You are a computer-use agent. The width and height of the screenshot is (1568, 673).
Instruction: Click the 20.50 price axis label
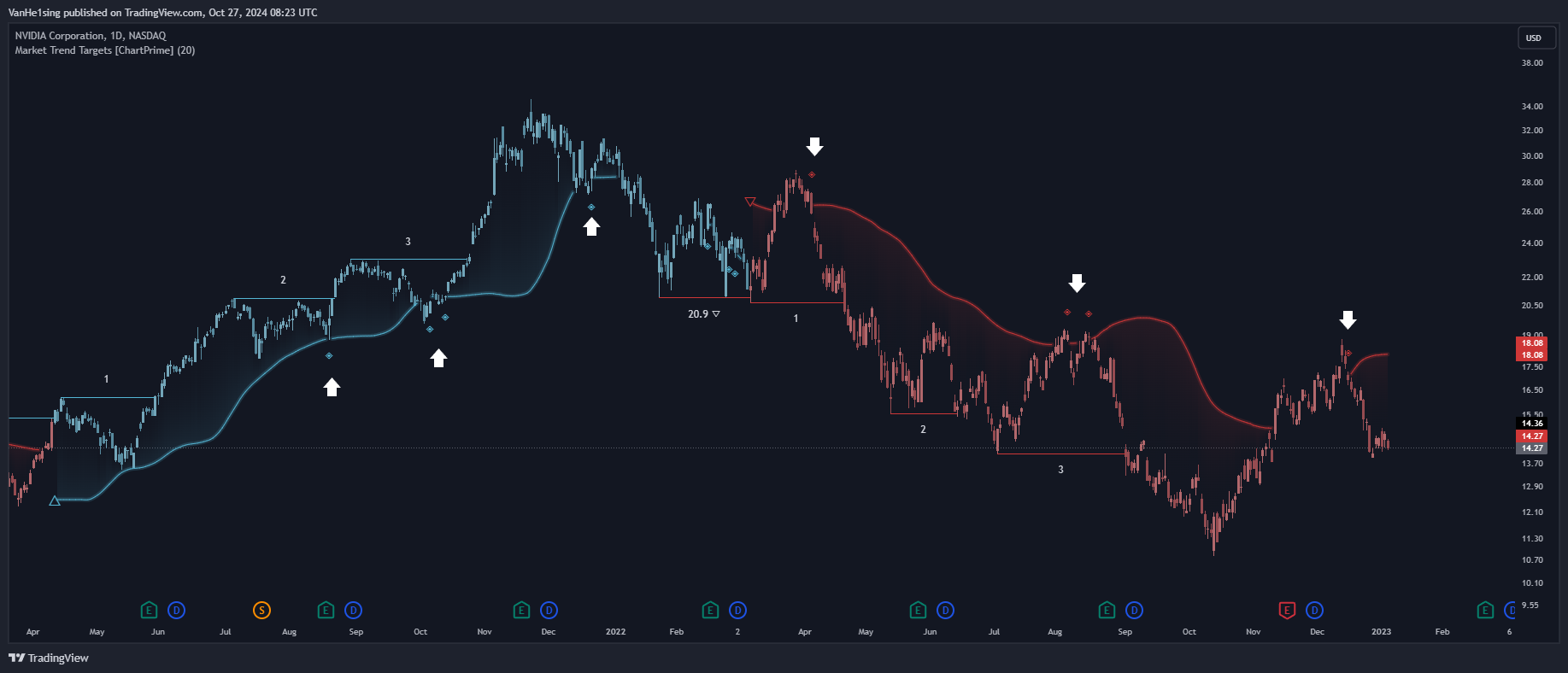click(1532, 306)
